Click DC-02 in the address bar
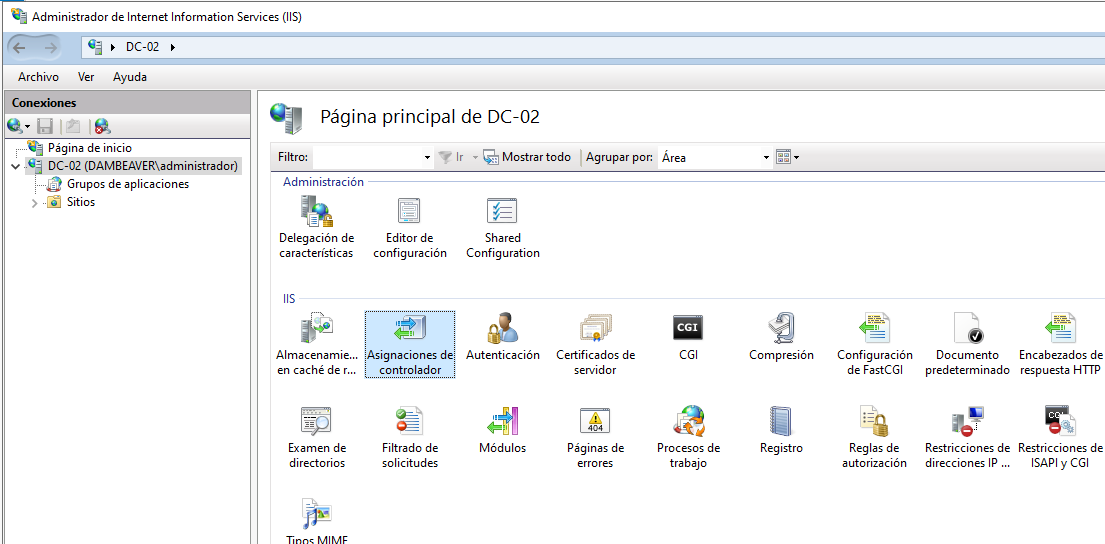The image size is (1105, 544). (142, 47)
